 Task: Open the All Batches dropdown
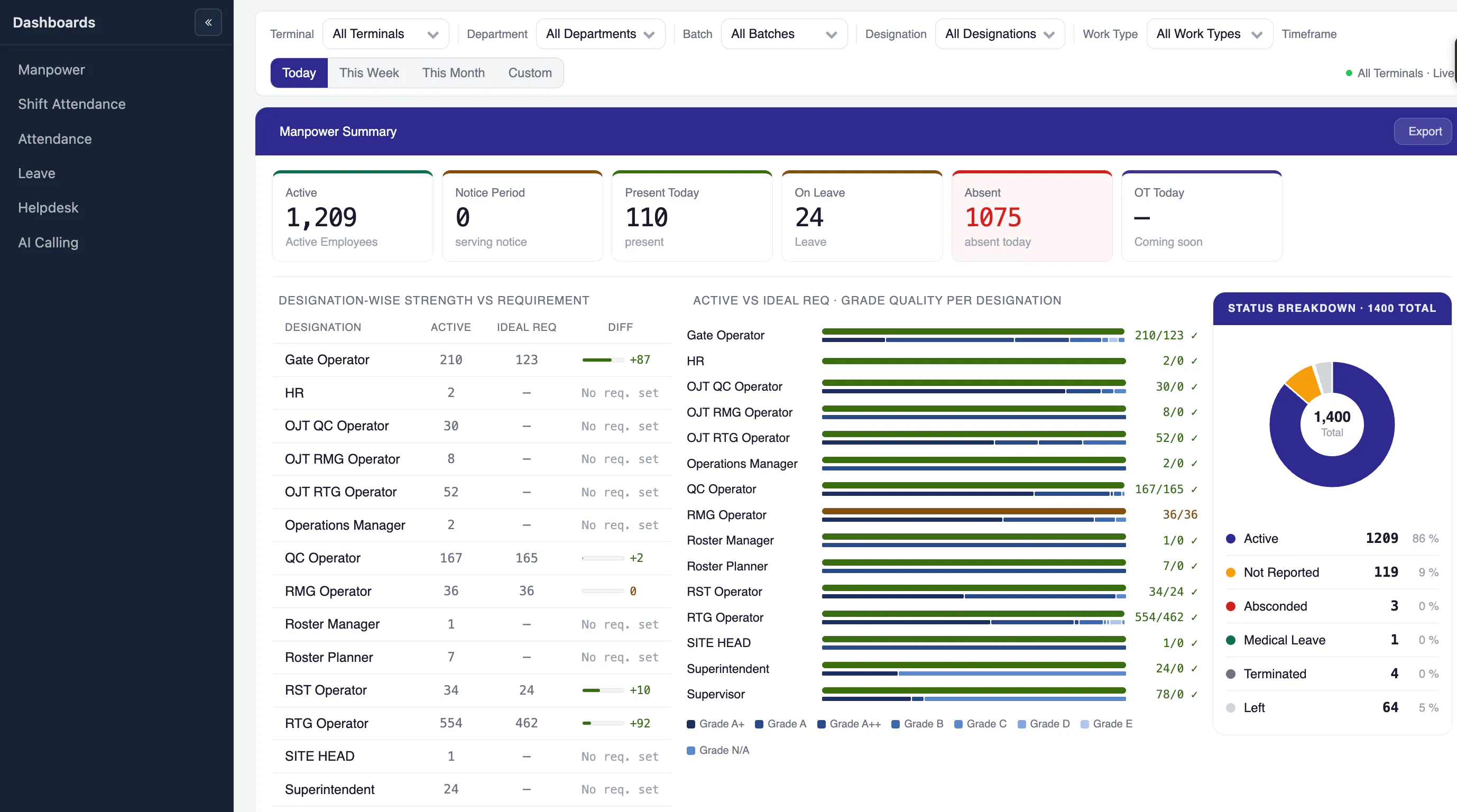pos(784,34)
